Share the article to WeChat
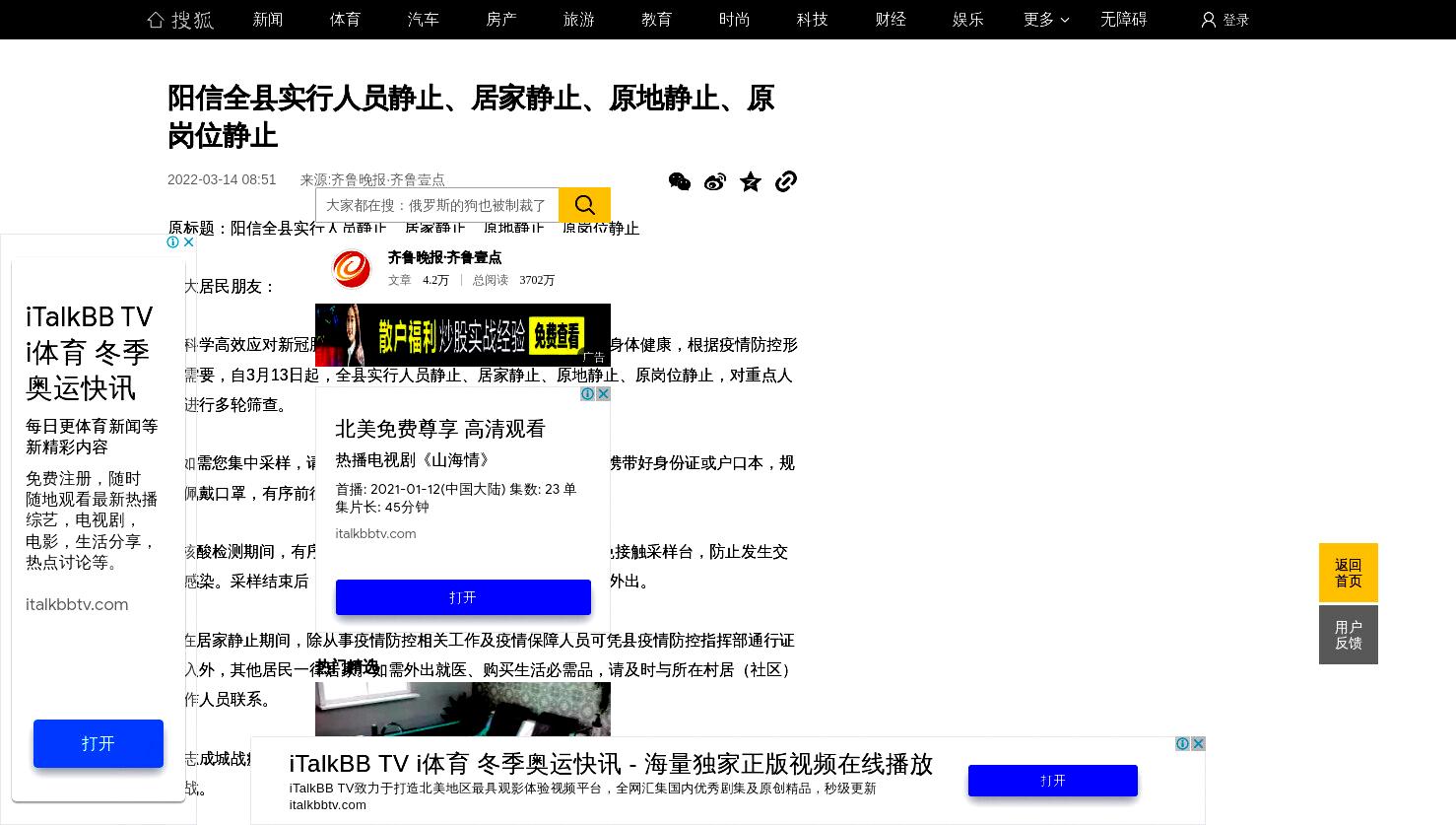This screenshot has height=825, width=1456. click(x=680, y=181)
